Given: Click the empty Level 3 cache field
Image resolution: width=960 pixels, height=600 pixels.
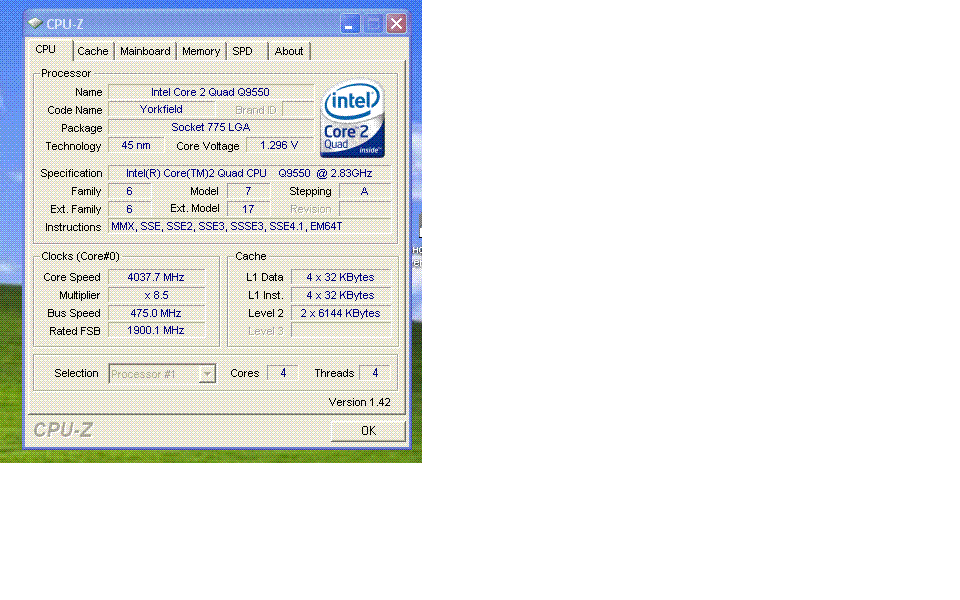Looking at the screenshot, I should coord(340,331).
